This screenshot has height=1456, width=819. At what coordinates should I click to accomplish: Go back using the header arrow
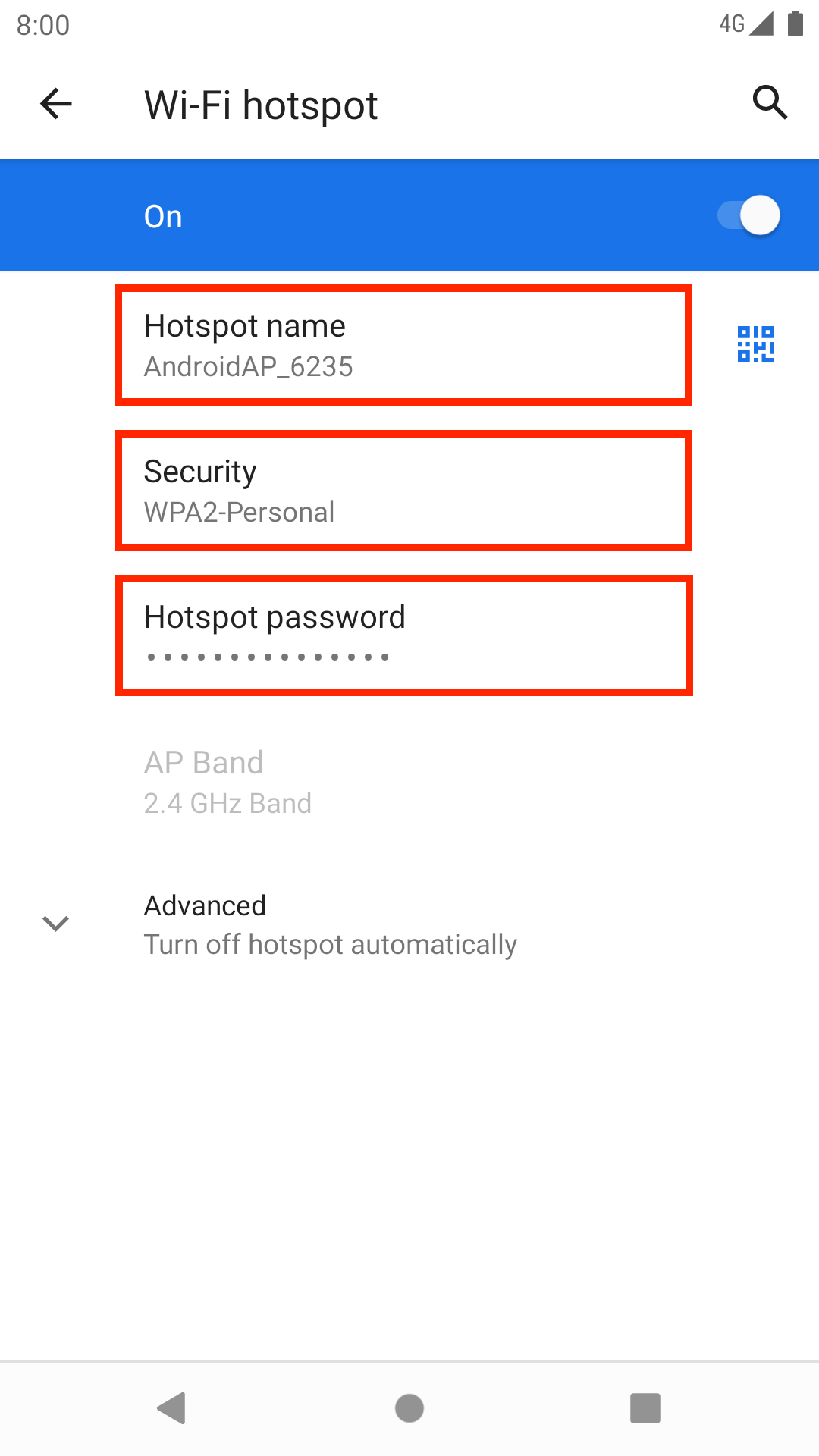tap(56, 104)
